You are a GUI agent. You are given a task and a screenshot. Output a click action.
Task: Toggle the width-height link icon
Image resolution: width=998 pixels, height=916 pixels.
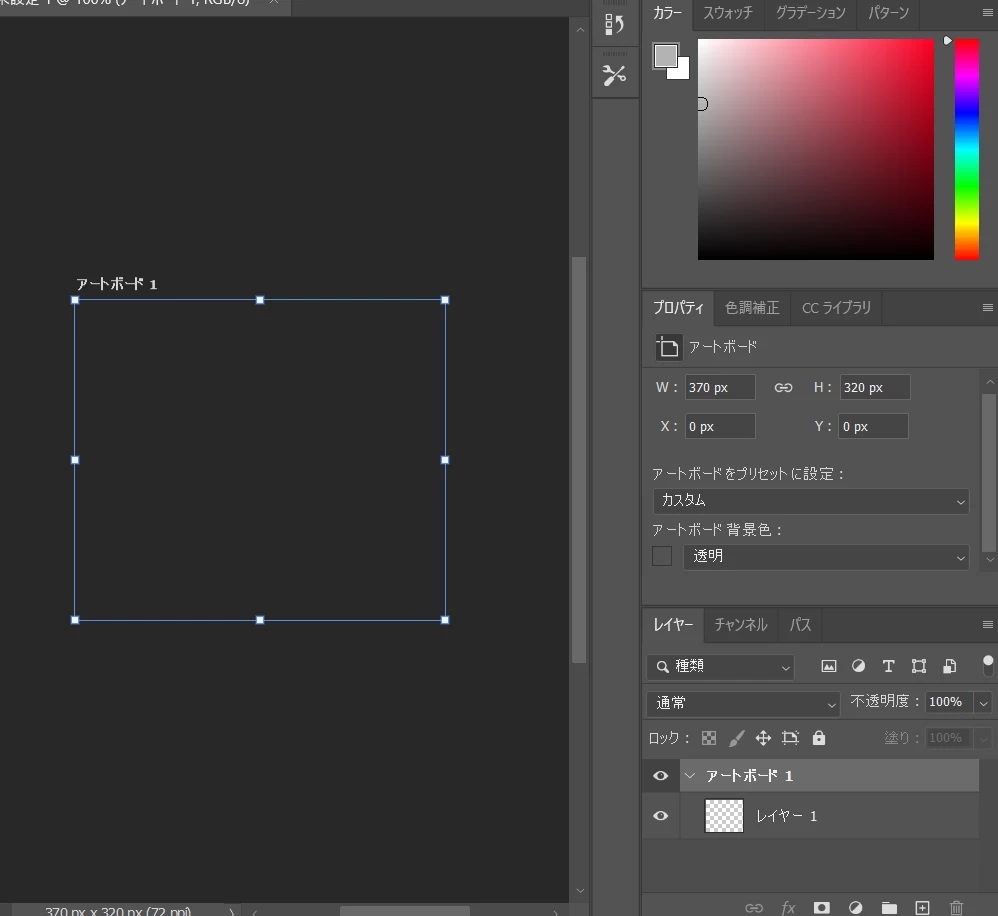click(784, 388)
